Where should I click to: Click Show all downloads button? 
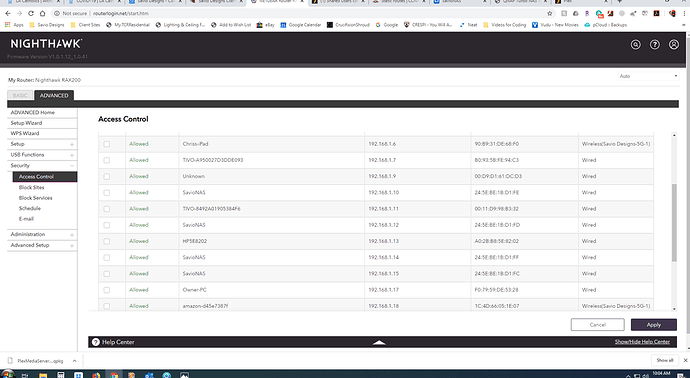pos(664,360)
